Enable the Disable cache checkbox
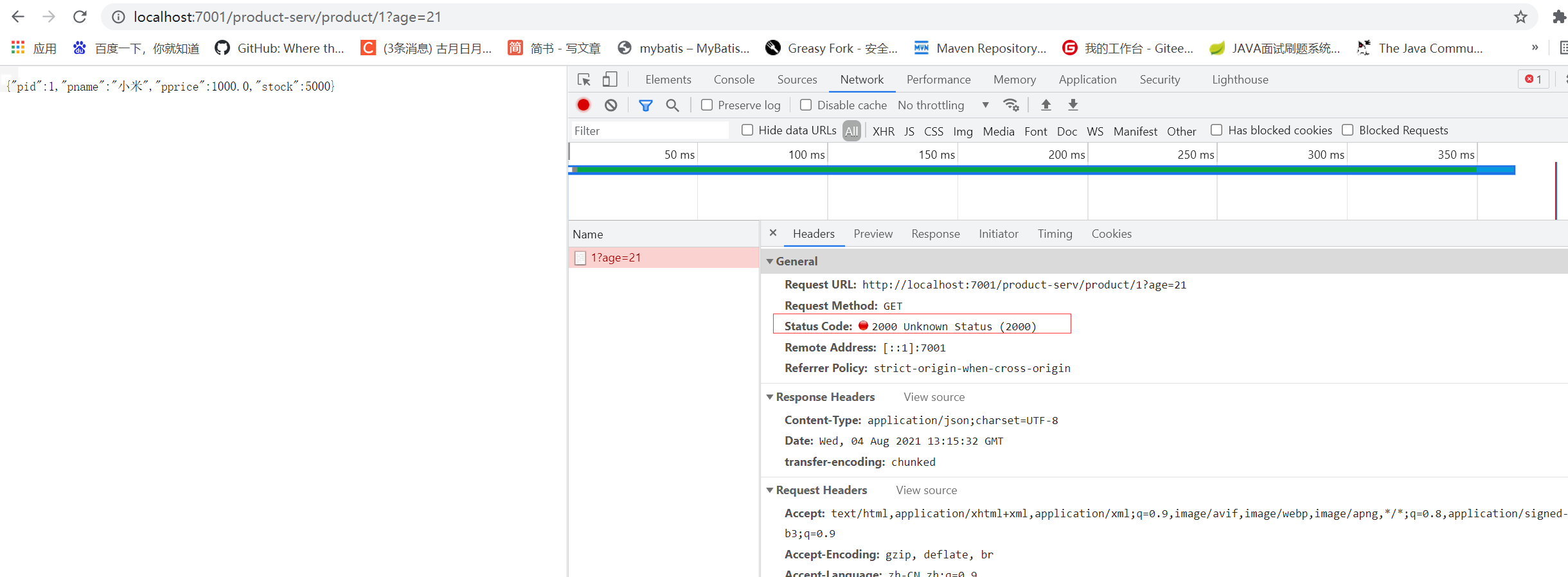The image size is (1568, 577). tap(806, 105)
